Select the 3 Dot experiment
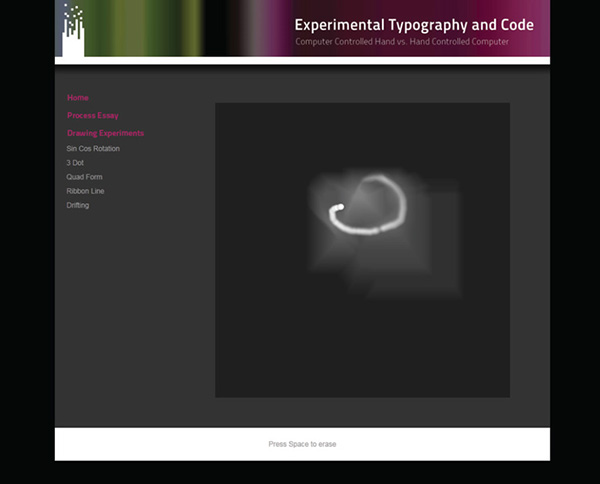600x484 pixels. click(75, 163)
